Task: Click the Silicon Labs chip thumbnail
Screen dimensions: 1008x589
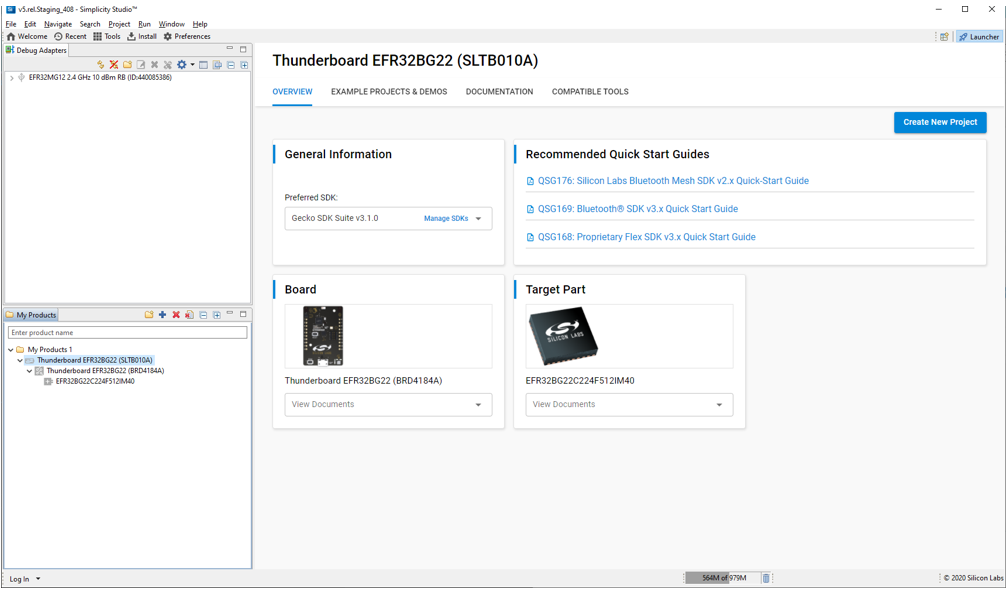Action: coord(563,337)
